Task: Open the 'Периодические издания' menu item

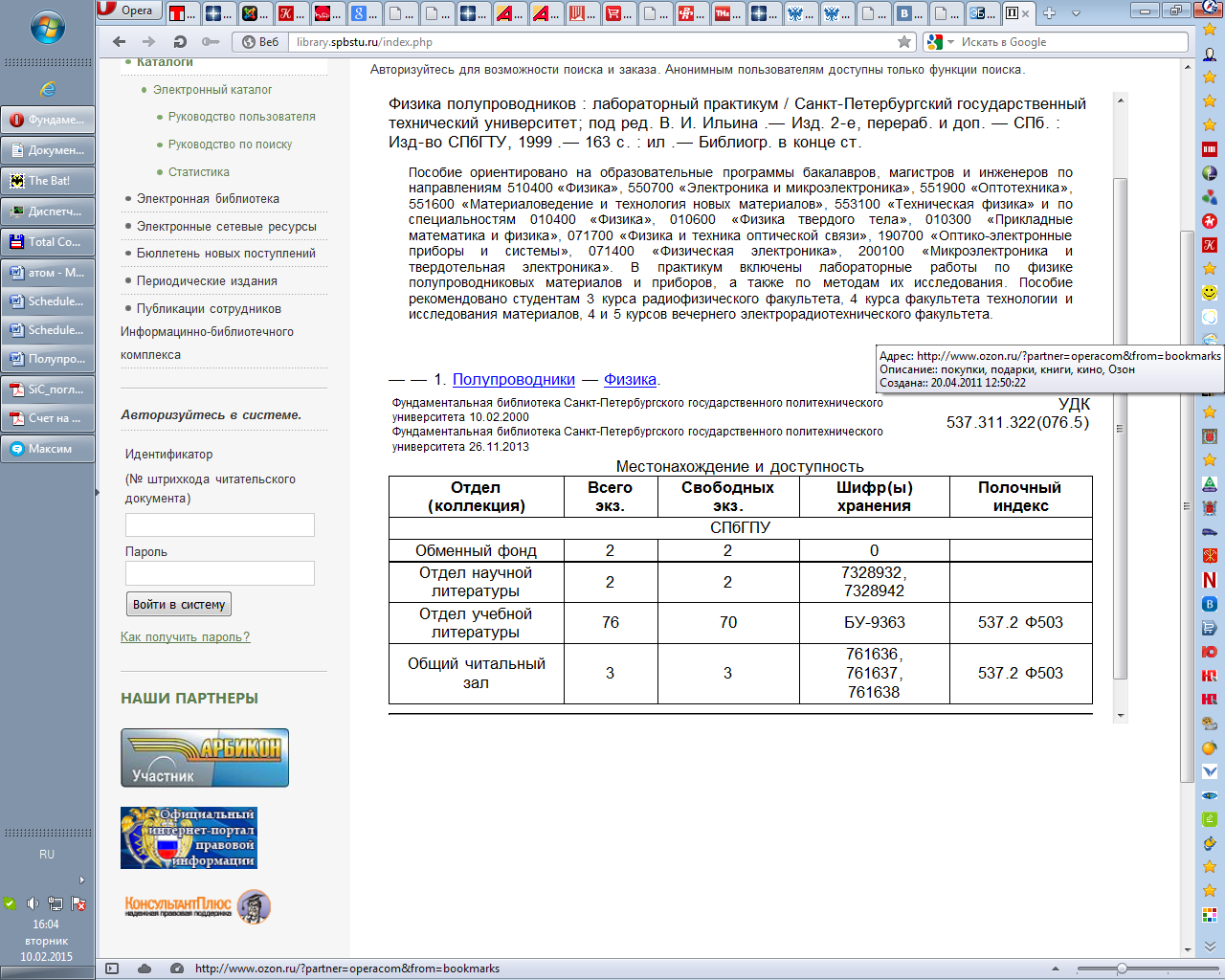Action: pos(207,281)
